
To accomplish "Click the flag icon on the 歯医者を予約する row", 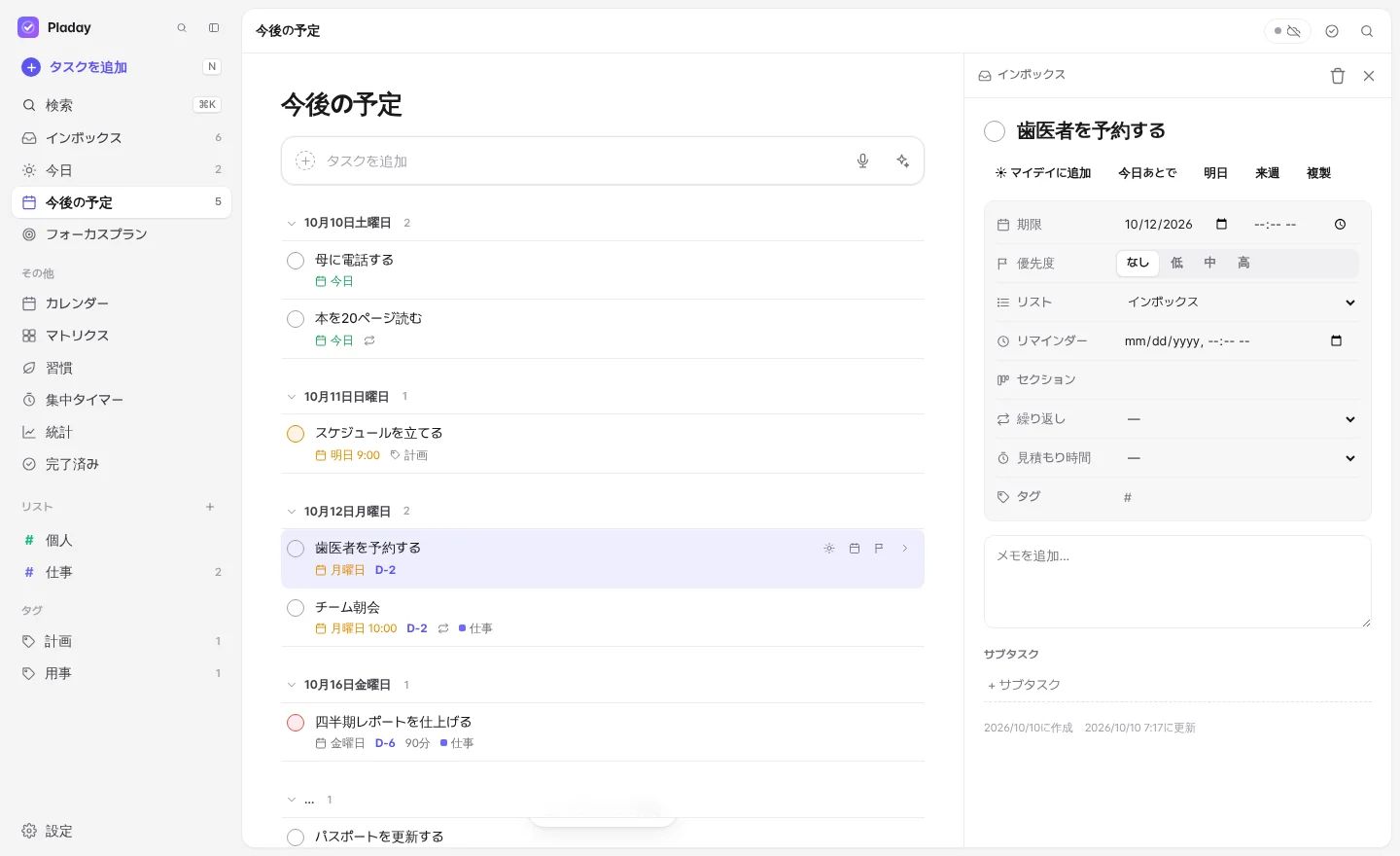I will [879, 549].
